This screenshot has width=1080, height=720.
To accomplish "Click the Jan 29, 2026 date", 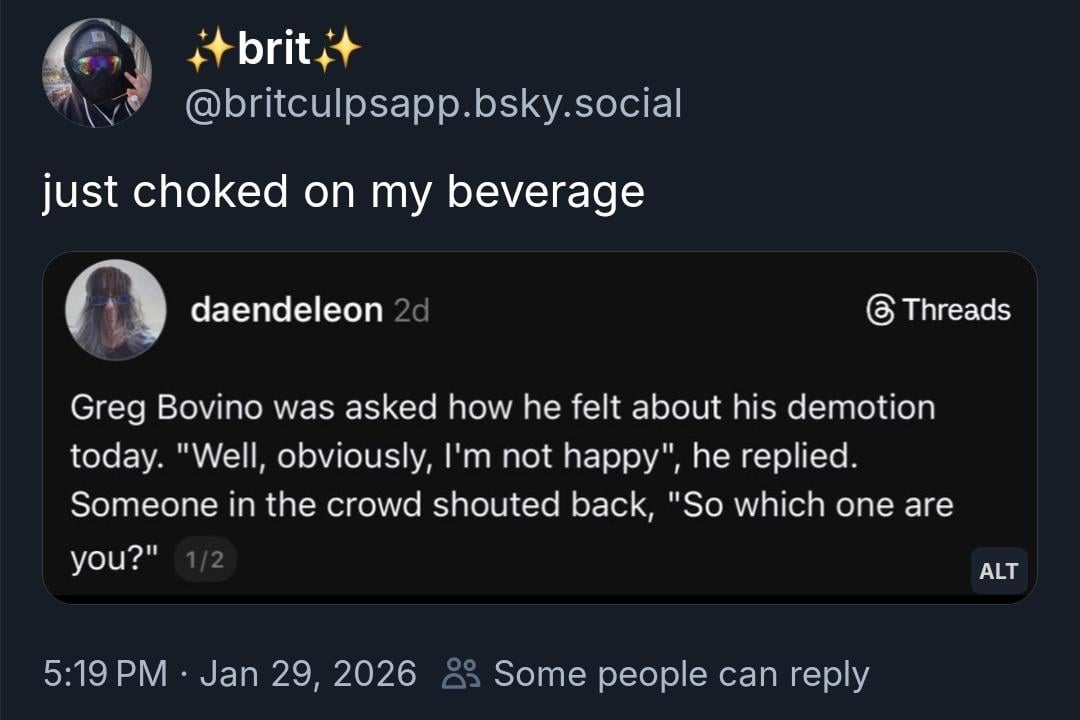I will click(x=308, y=673).
